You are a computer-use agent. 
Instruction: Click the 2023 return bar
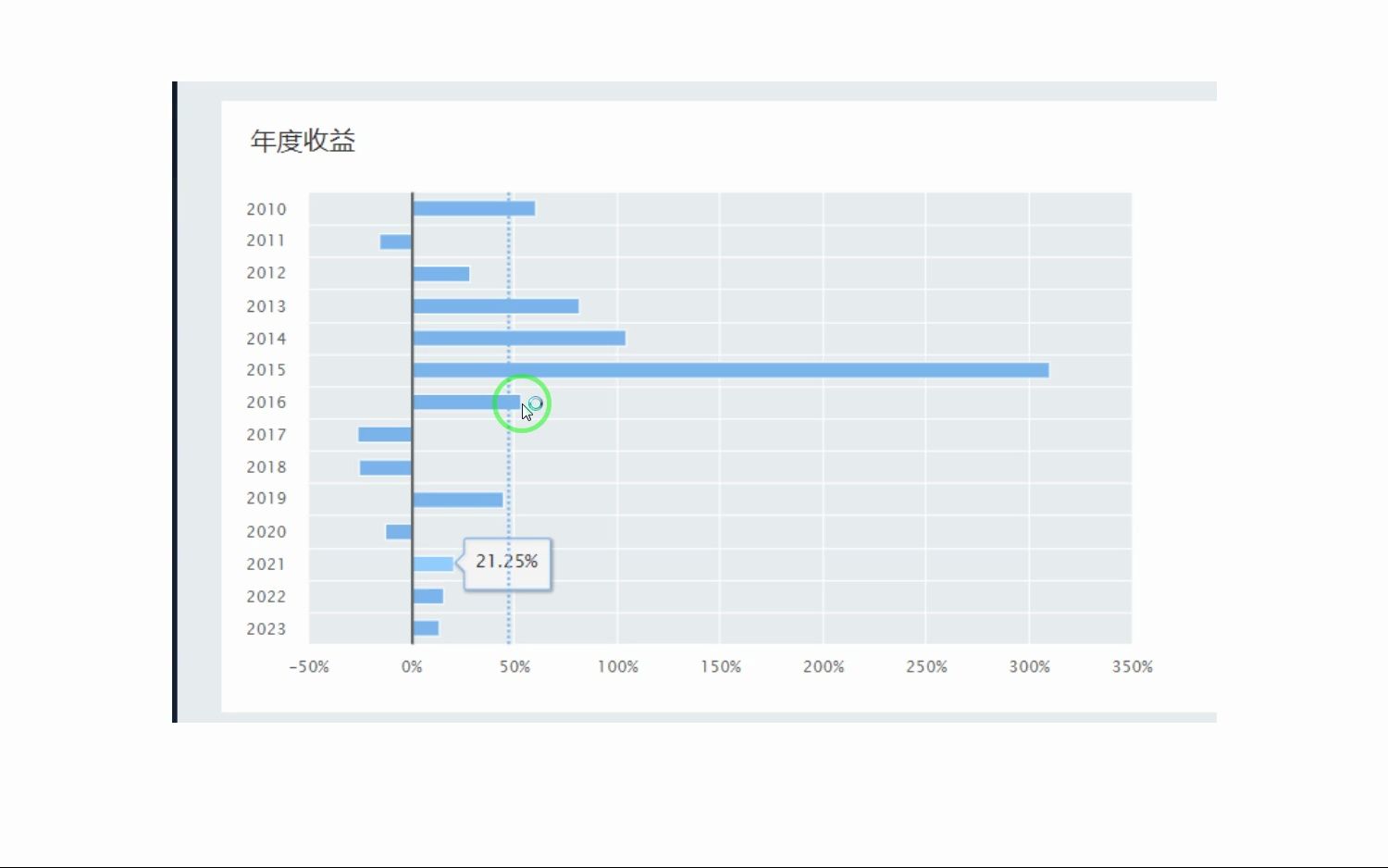[x=426, y=628]
